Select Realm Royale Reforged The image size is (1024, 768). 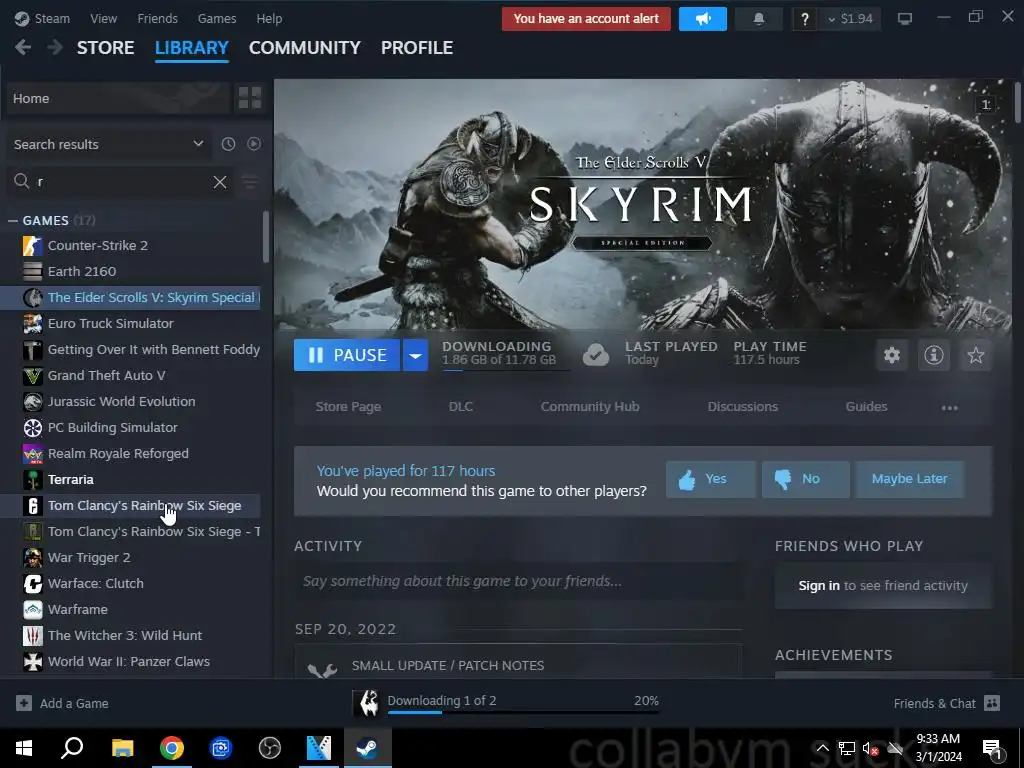click(131, 454)
